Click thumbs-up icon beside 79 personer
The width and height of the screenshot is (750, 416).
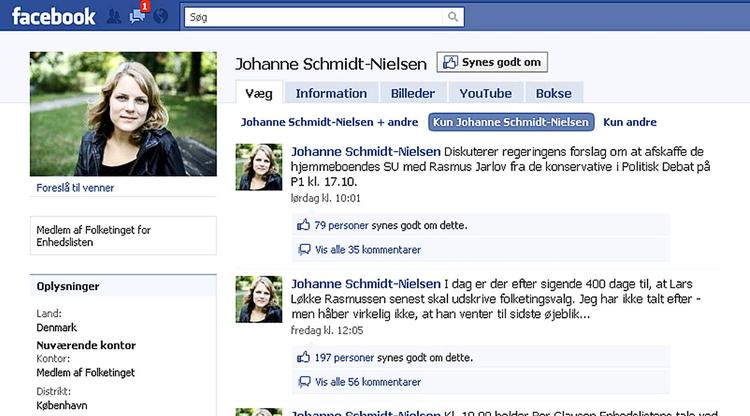click(303, 225)
